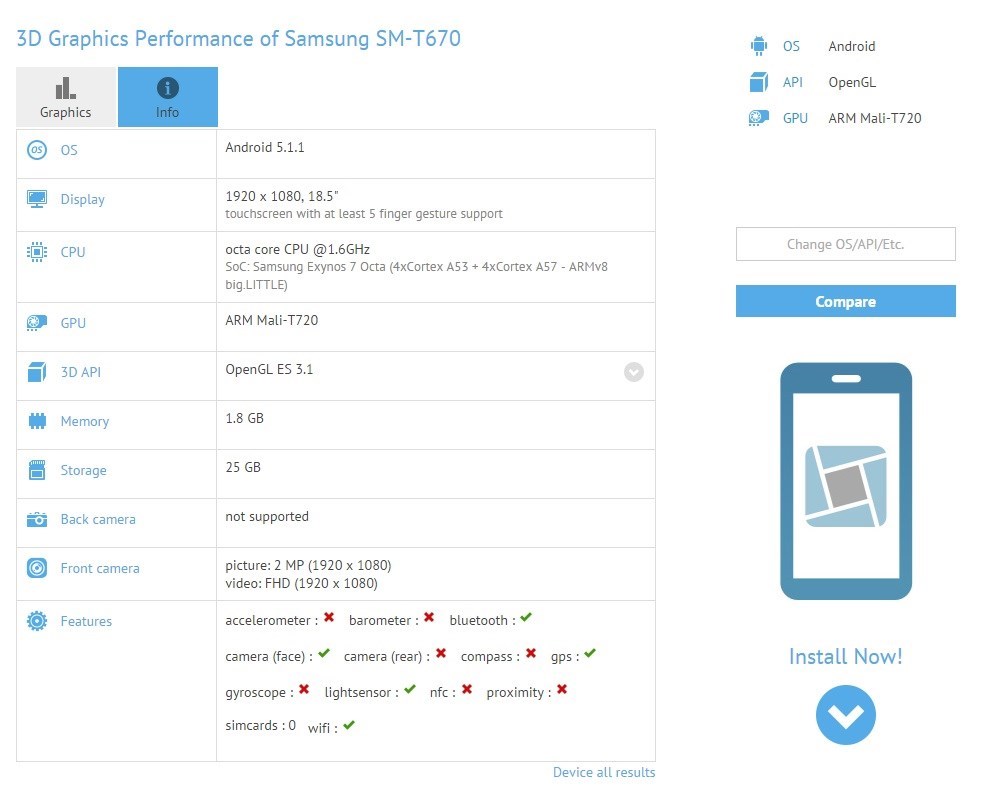Open the Change OS/API/Etc. selector
The height and width of the screenshot is (810, 987).
[x=845, y=244]
